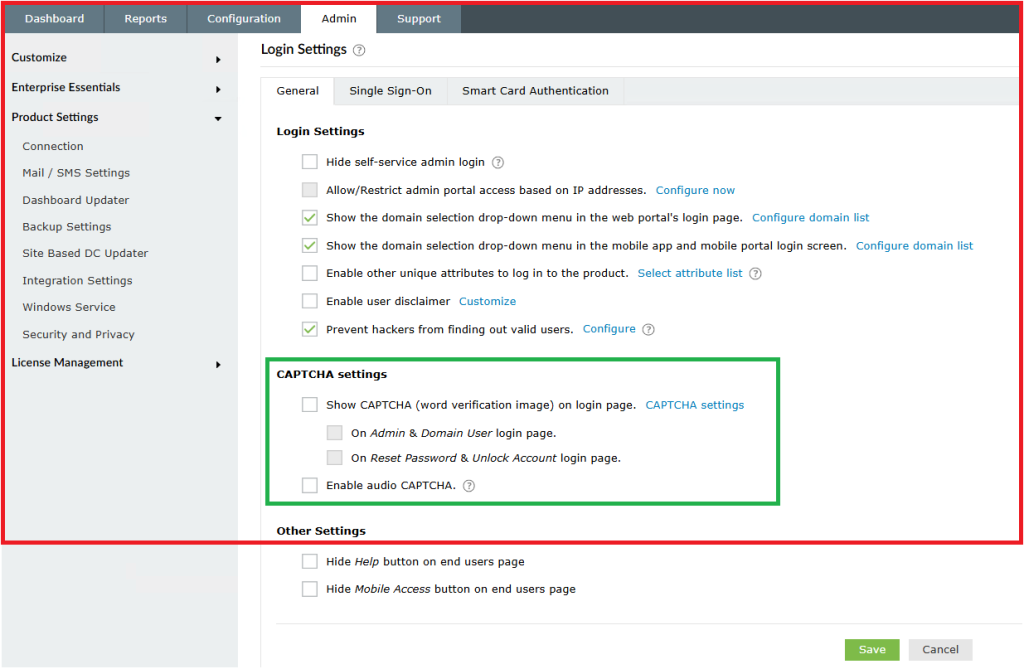Select Security and Privacy in sidebar

[78, 335]
